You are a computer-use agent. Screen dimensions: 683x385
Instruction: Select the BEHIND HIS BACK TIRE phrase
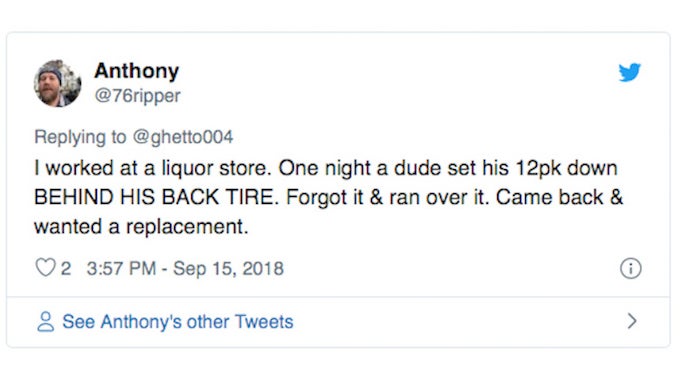click(x=156, y=197)
